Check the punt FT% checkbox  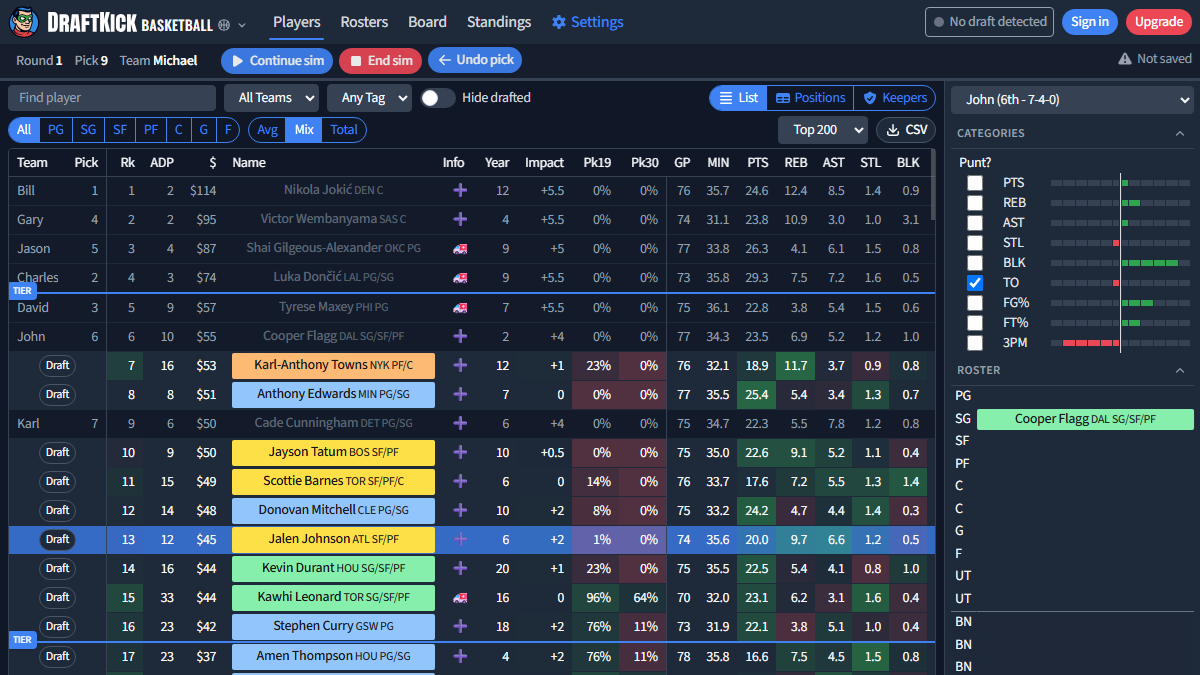point(975,323)
